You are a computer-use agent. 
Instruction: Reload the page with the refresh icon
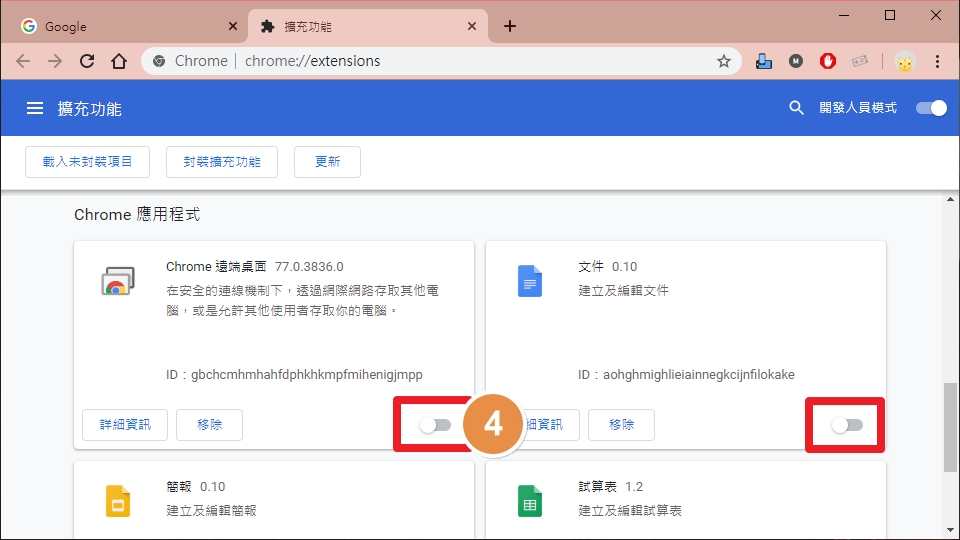[87, 61]
